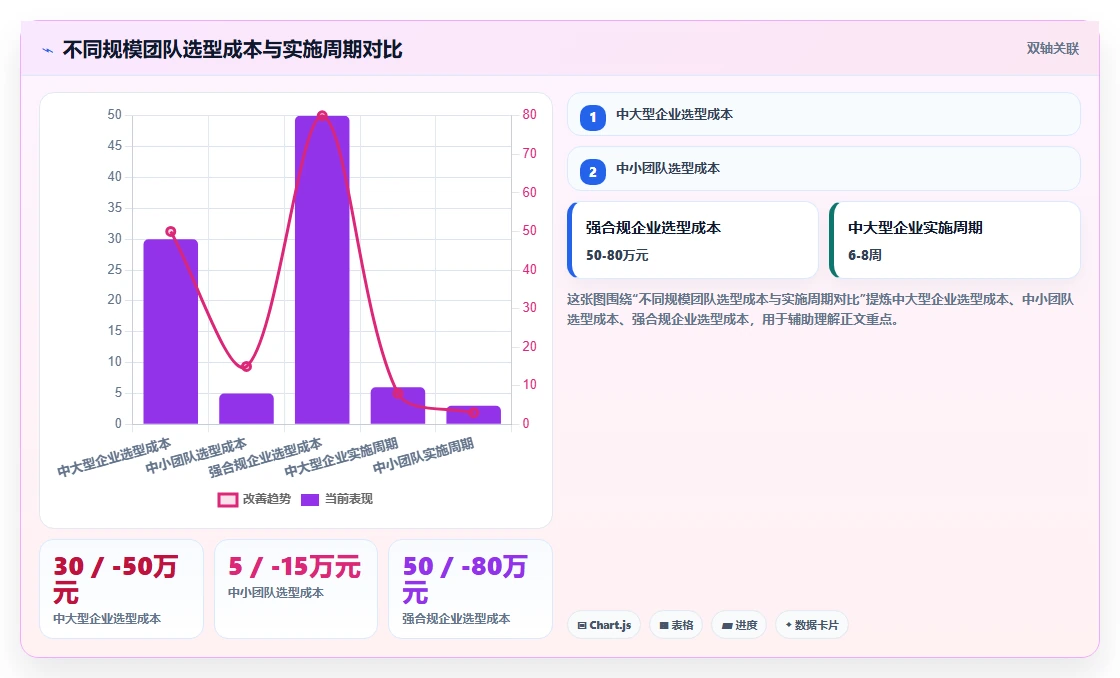Image resolution: width=1120 pixels, height=678 pixels.
Task: Click the lightning icon beside the chart title
Action: [x=48, y=50]
